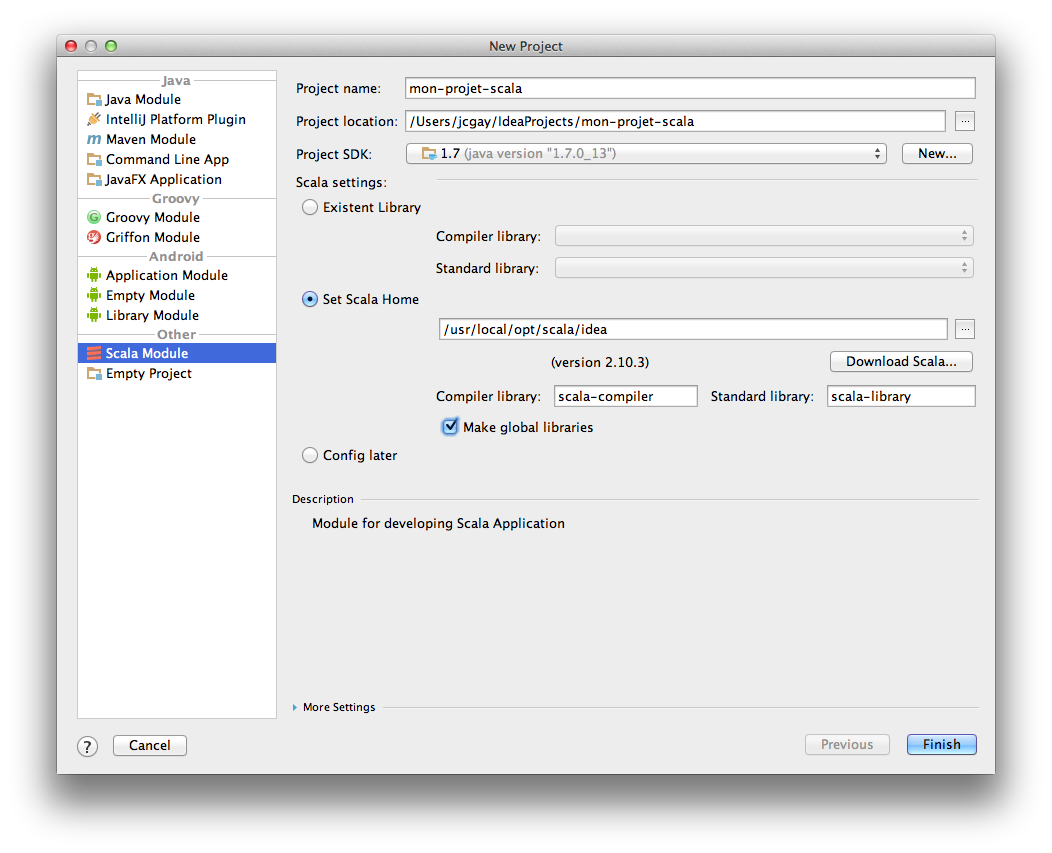Pick Empty Project from the list
The height and width of the screenshot is (853, 1052).
coord(177,374)
